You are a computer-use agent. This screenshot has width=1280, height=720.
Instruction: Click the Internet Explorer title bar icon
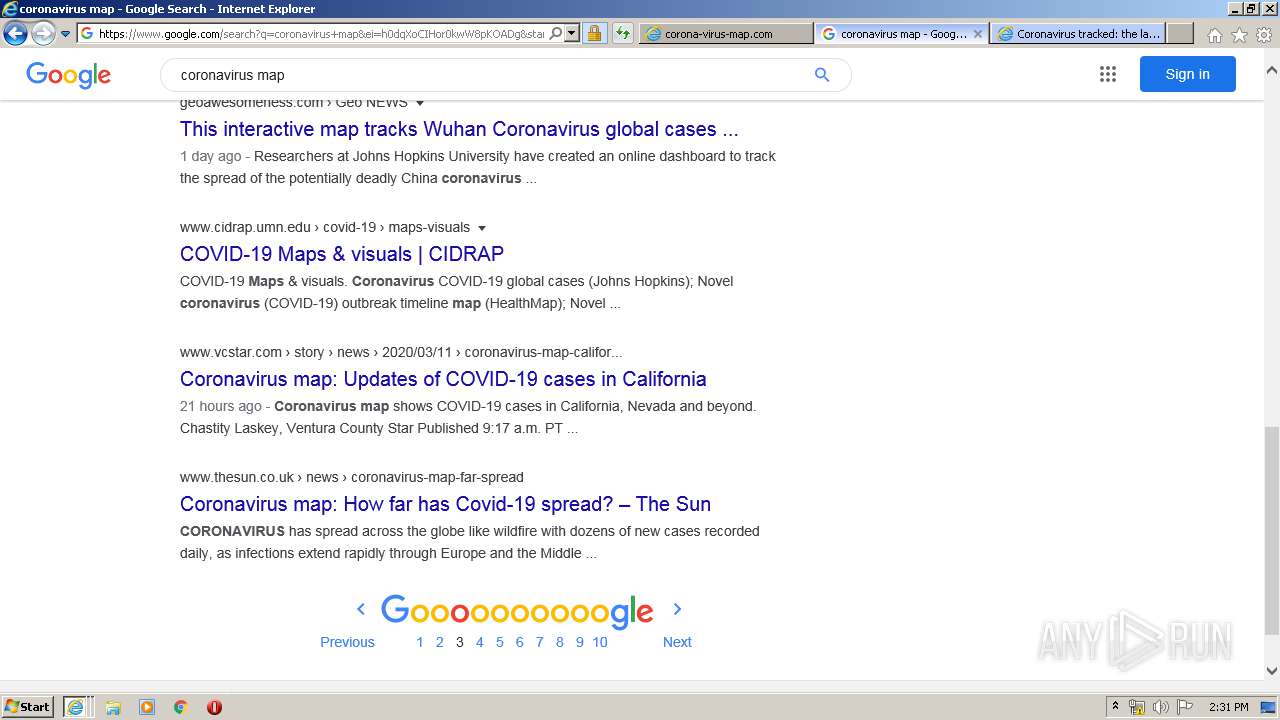pos(10,9)
